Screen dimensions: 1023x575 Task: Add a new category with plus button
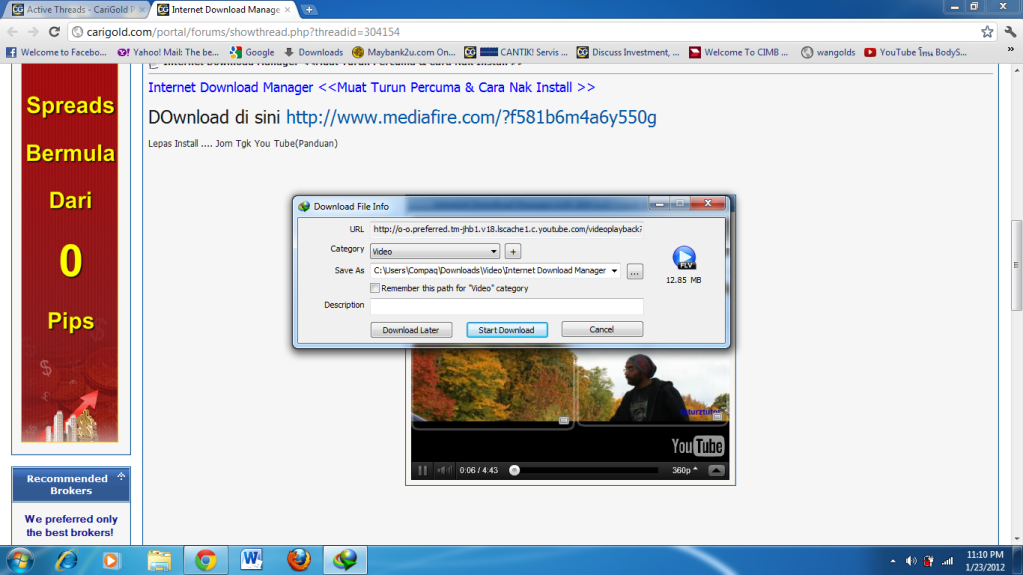coord(513,251)
